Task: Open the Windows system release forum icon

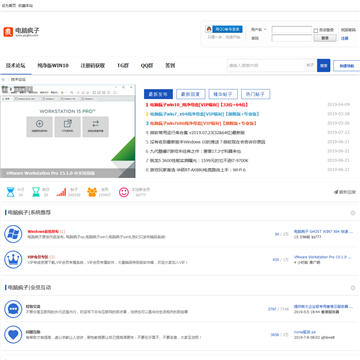Action: pos(13,234)
